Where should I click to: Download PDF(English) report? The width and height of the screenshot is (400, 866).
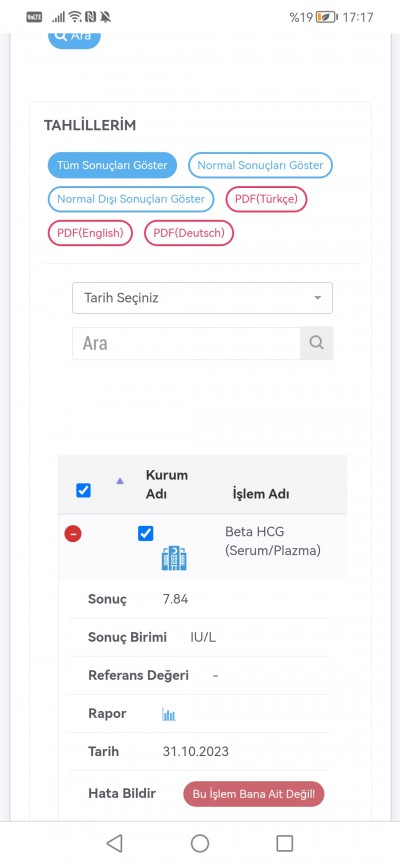click(90, 233)
